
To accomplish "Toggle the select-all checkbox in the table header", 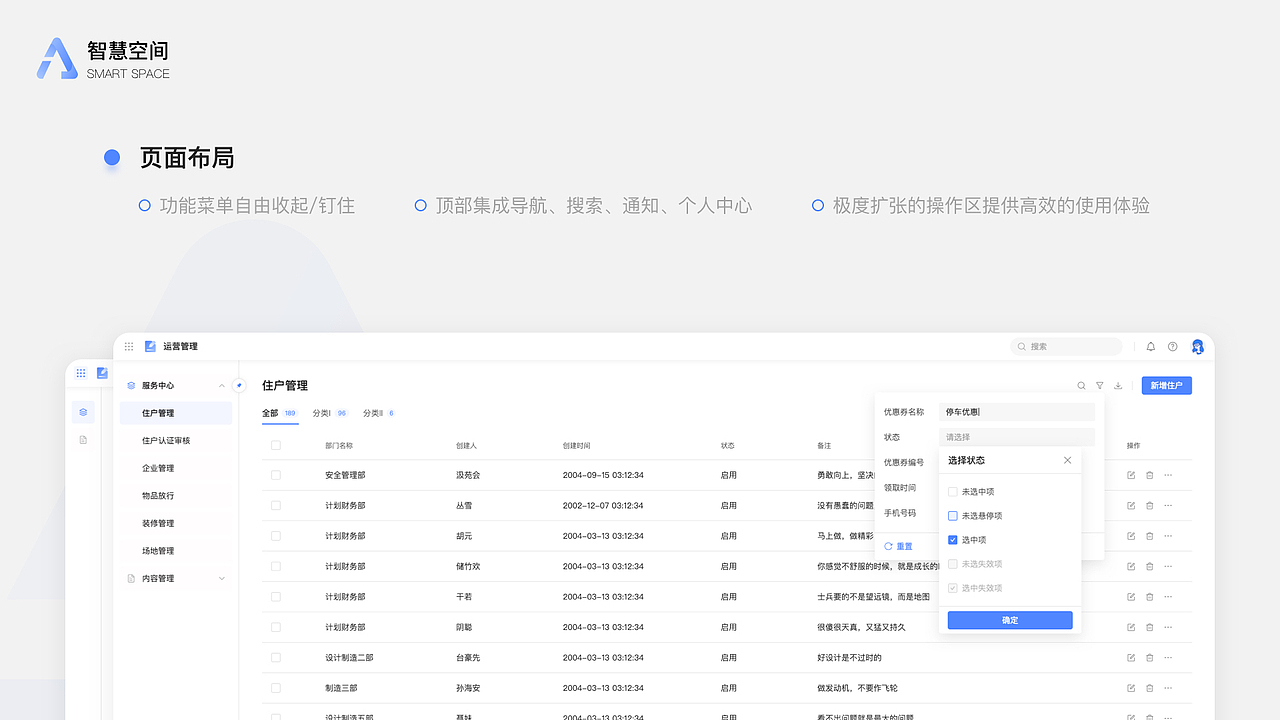I will click(x=276, y=445).
